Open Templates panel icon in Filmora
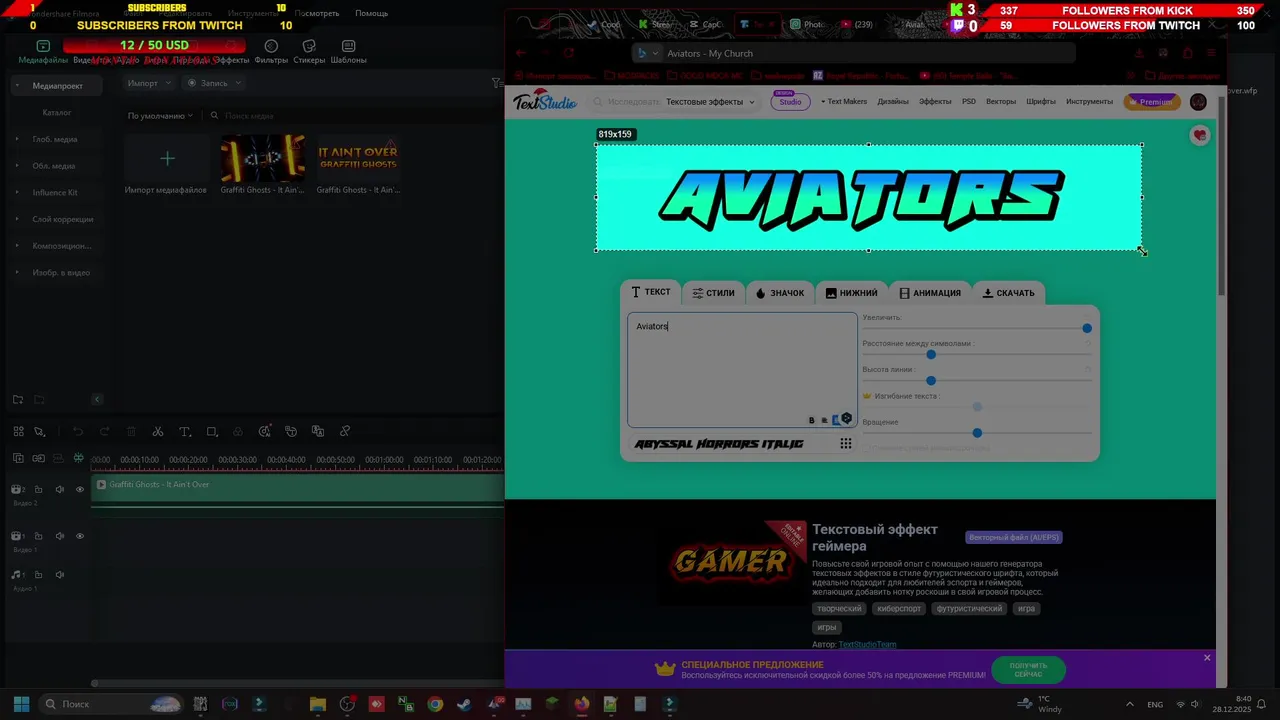 pos(349,46)
